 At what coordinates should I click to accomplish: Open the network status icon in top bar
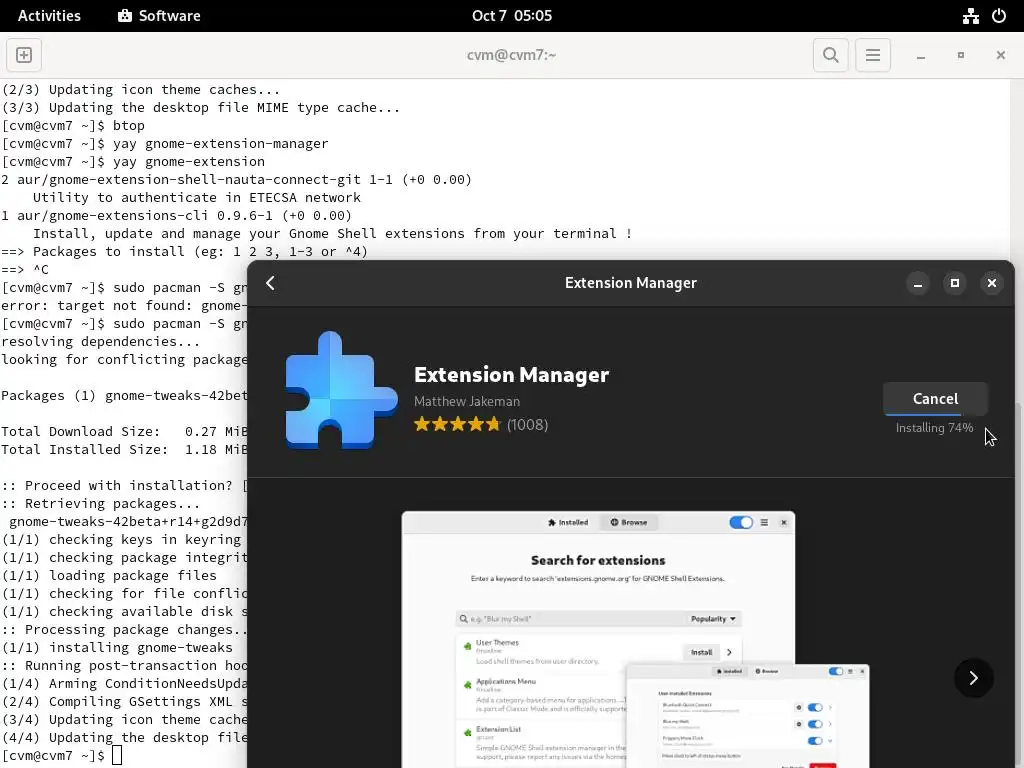tap(970, 16)
